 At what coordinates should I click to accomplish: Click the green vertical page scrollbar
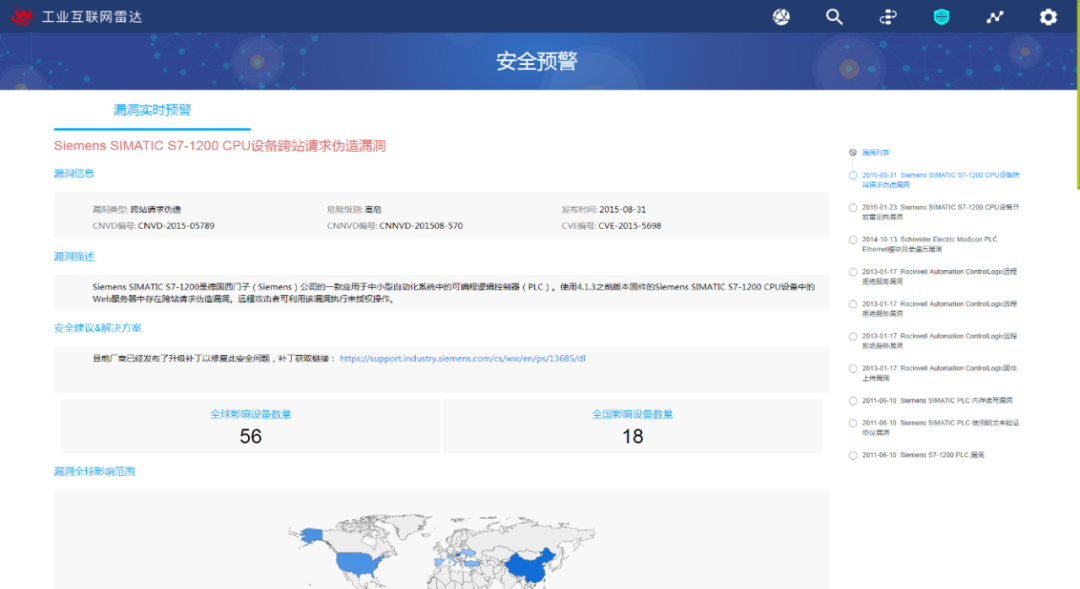click(1077, 94)
